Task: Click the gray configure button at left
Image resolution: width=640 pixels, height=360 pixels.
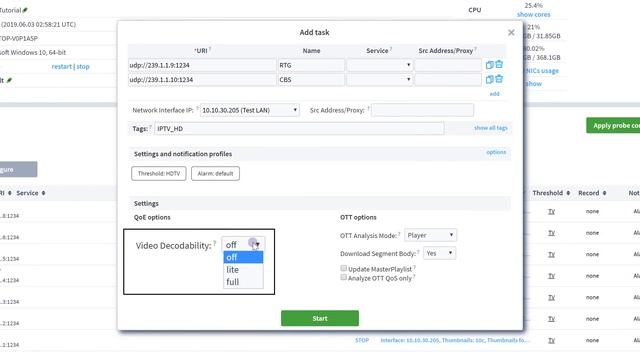Action: (18, 169)
